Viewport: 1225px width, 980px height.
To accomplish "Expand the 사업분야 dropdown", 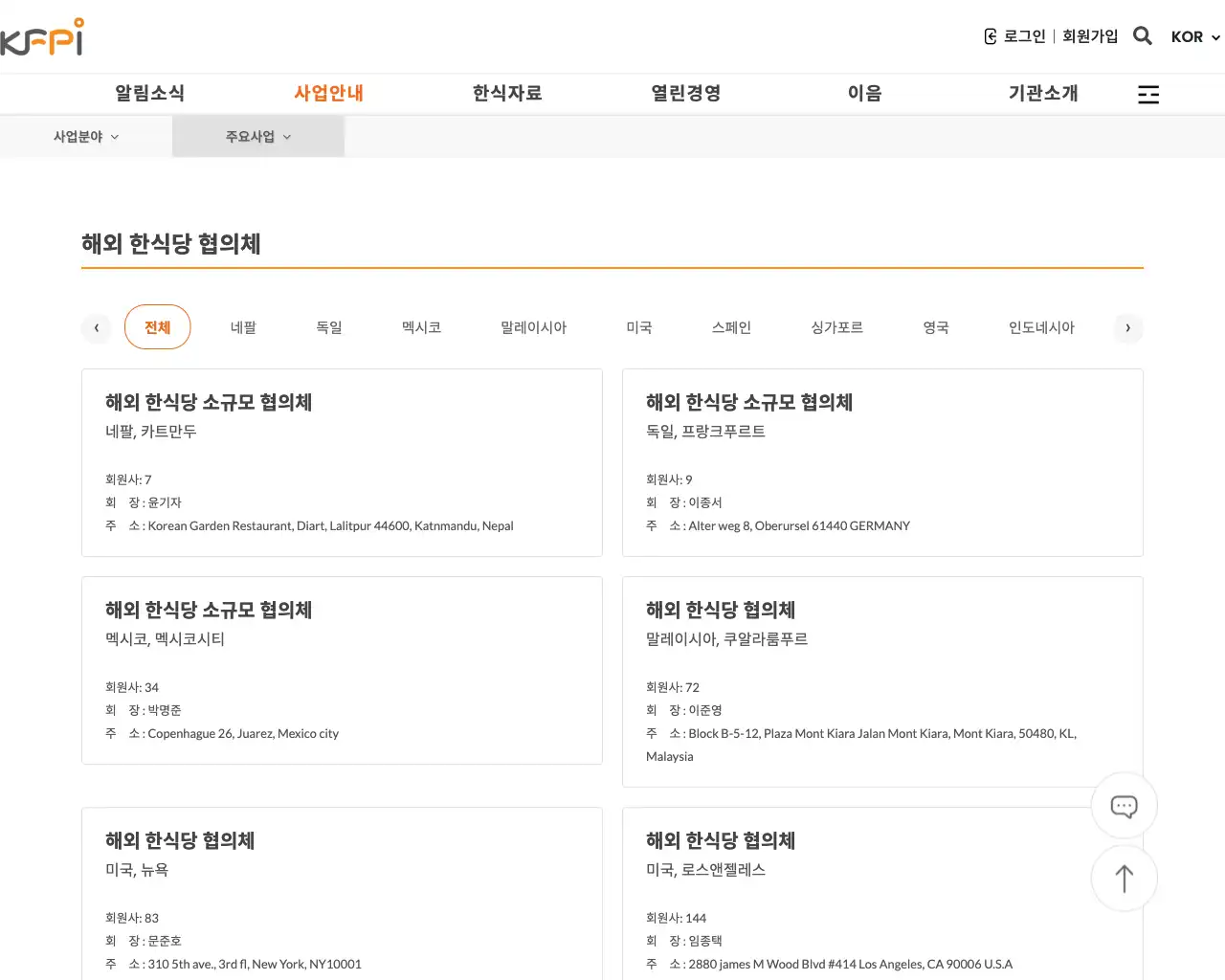I will point(86,137).
